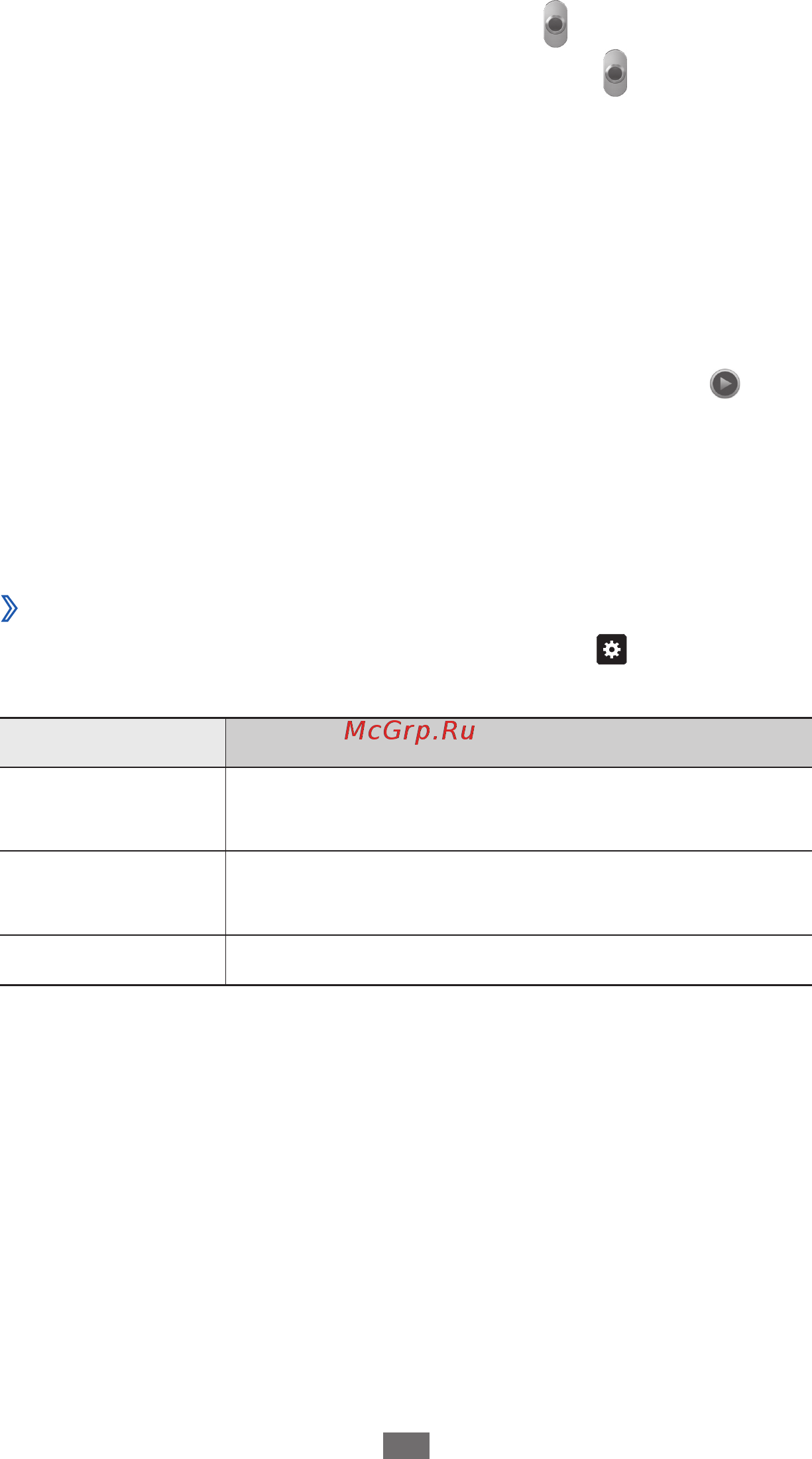The image size is (812, 1459).
Task: Click the first body row's narrow column cell
Action: (x=113, y=809)
